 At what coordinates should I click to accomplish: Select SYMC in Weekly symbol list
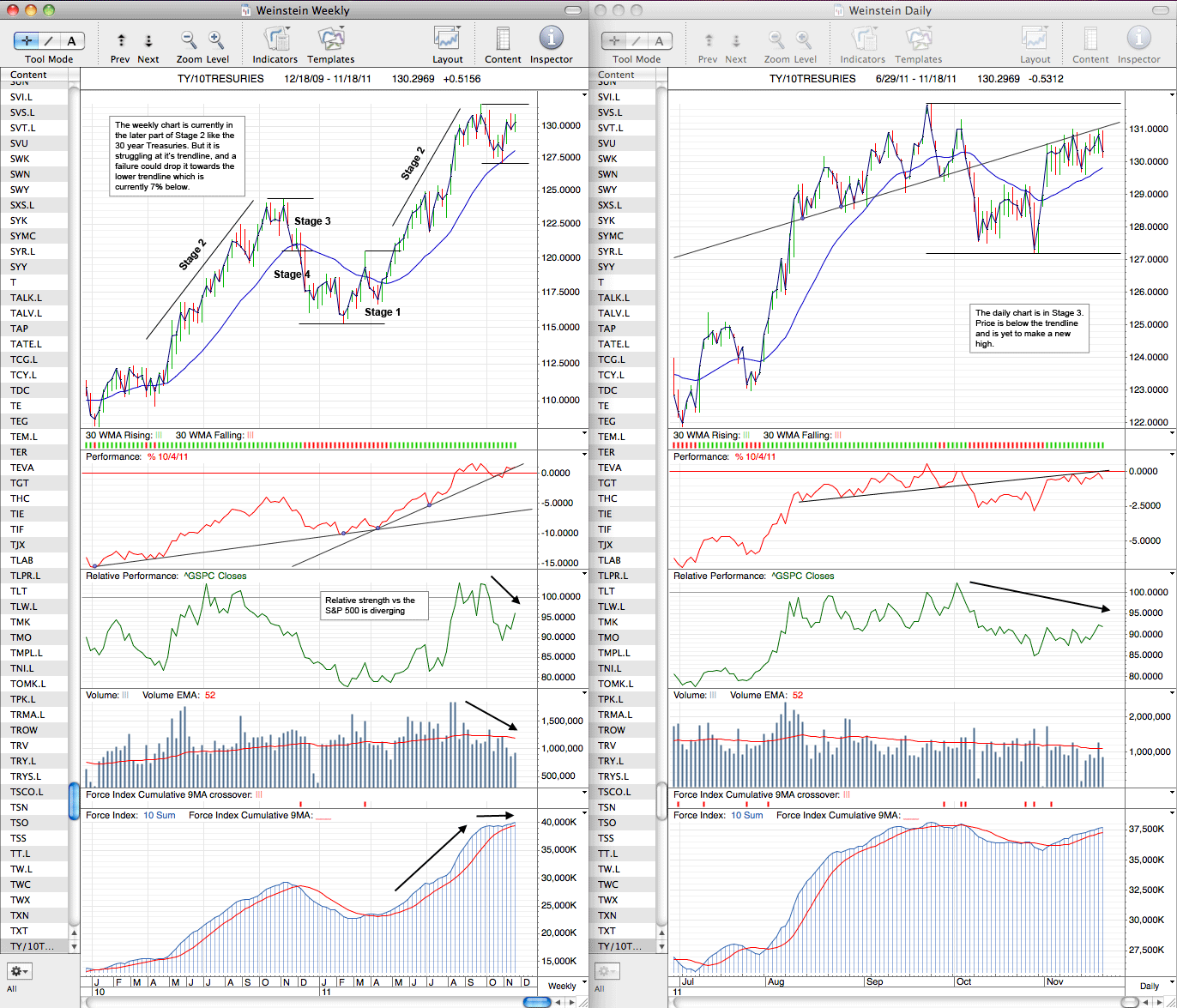[34, 236]
